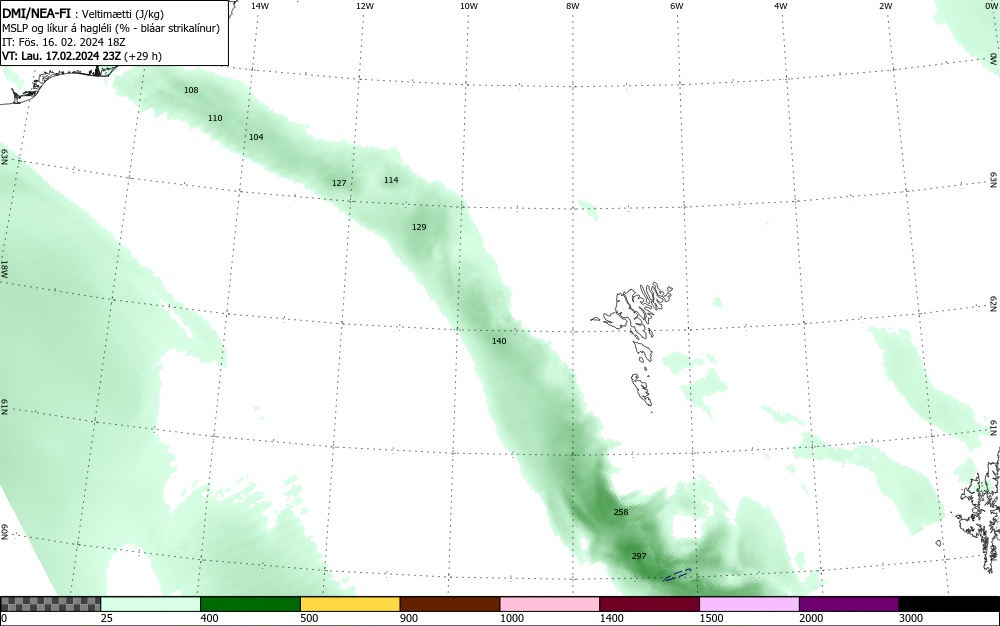1000x626 pixels.
Task: Click the 18W longitude label
Action: [4, 268]
